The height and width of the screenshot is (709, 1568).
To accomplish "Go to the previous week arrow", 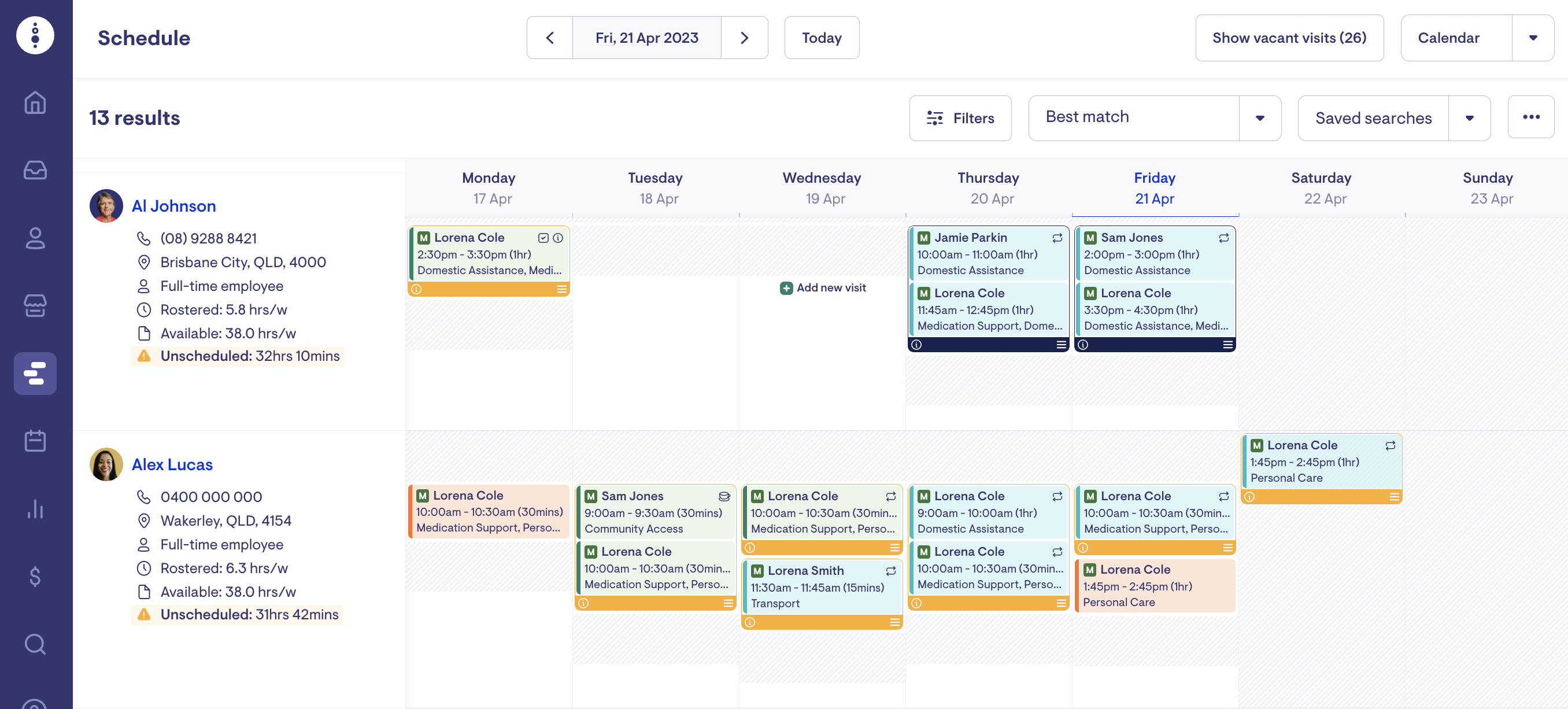I will point(550,38).
